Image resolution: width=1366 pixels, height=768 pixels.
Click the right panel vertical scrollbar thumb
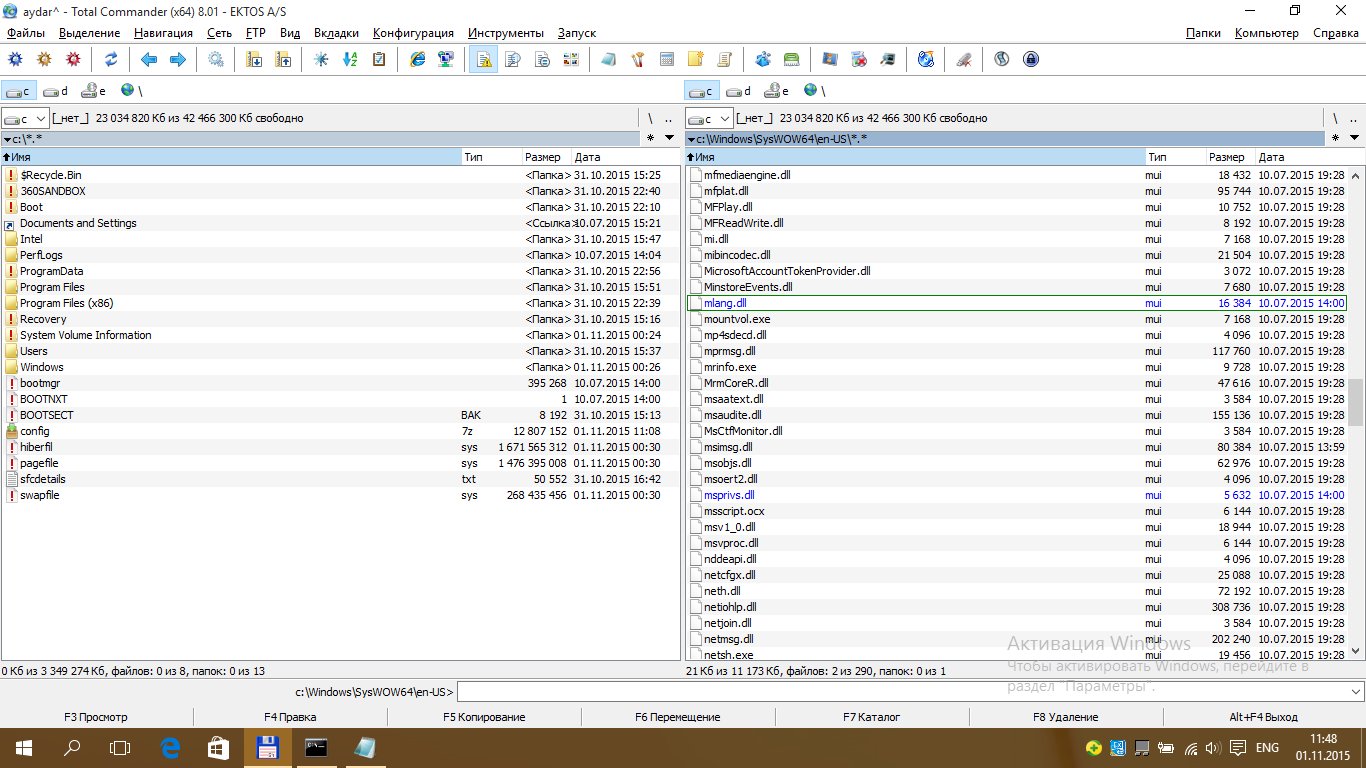click(x=1356, y=402)
